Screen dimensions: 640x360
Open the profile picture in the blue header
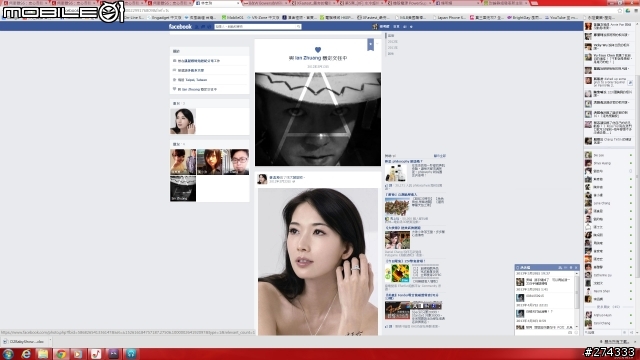(x=375, y=27)
